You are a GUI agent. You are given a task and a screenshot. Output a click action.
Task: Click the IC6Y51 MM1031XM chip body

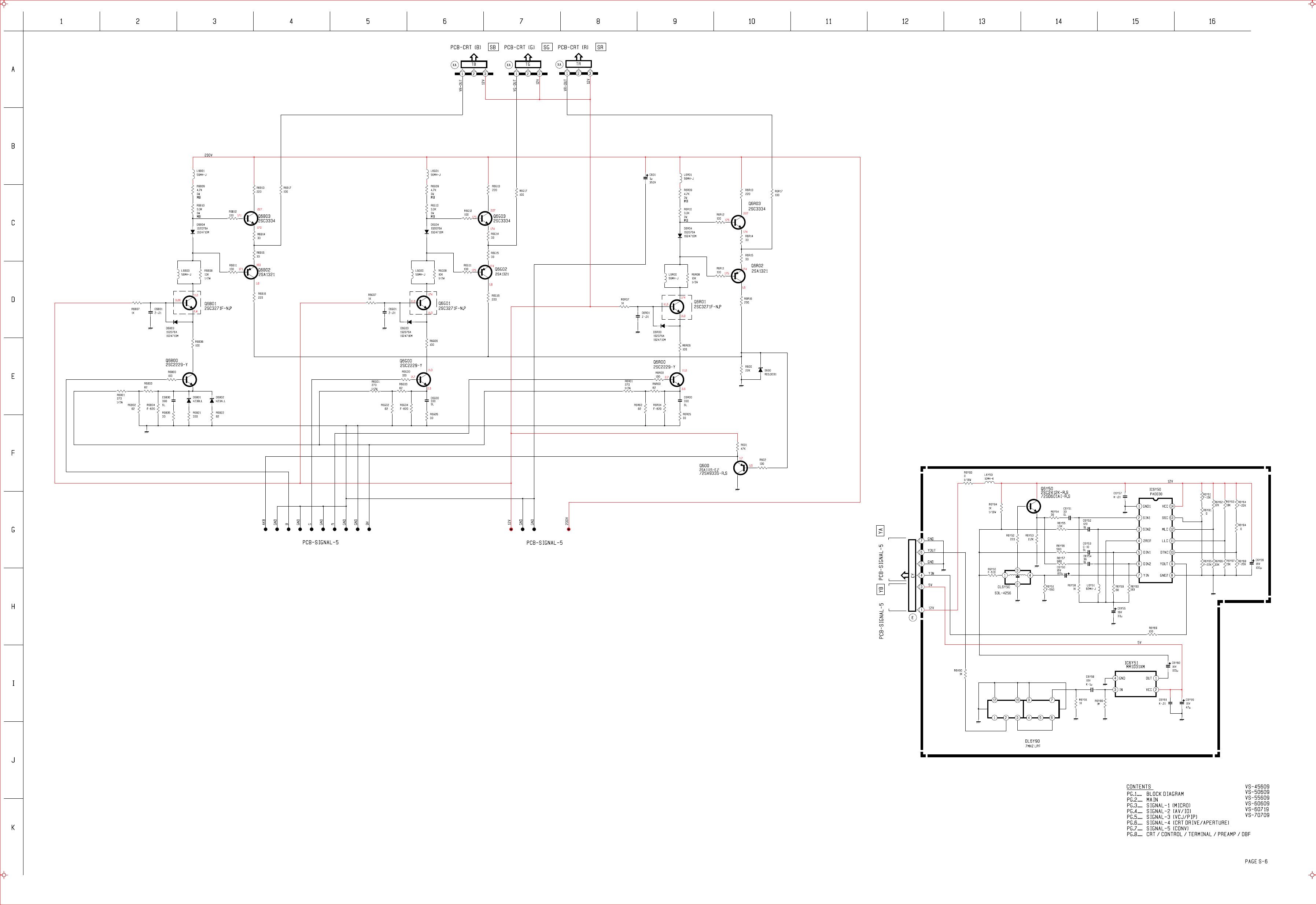(1136, 683)
